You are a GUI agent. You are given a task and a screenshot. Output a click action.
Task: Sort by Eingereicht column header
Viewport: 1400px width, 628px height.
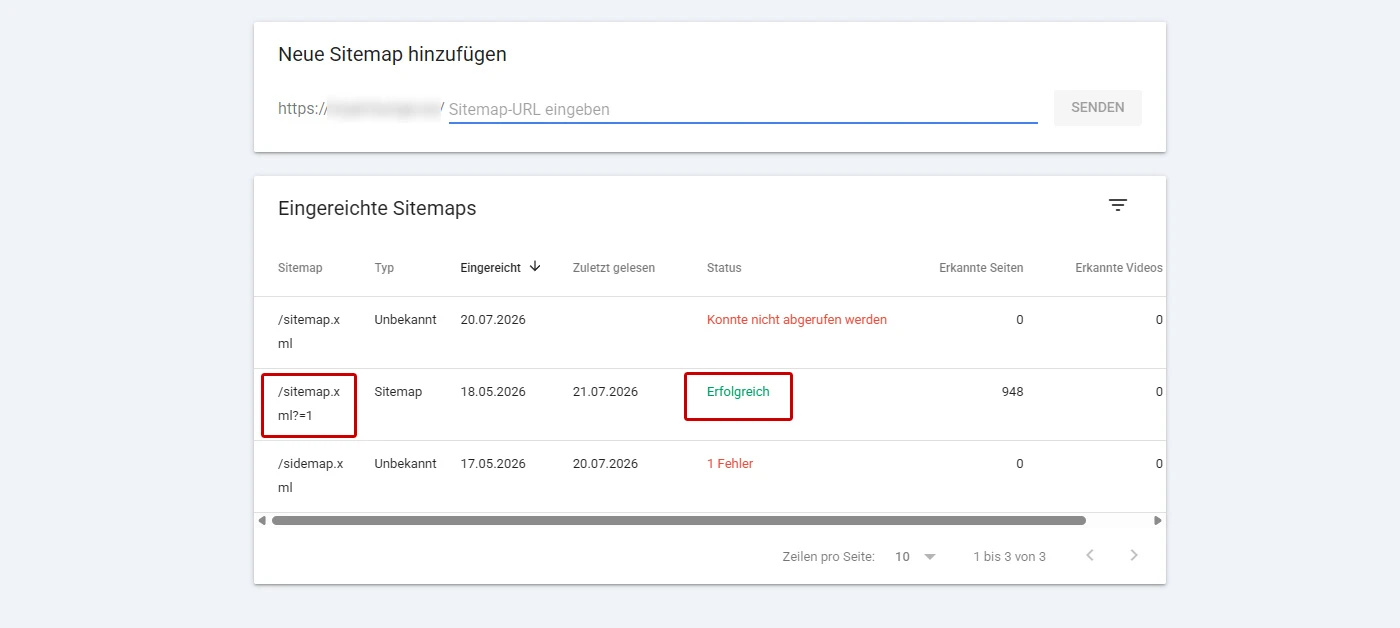[x=490, y=267]
